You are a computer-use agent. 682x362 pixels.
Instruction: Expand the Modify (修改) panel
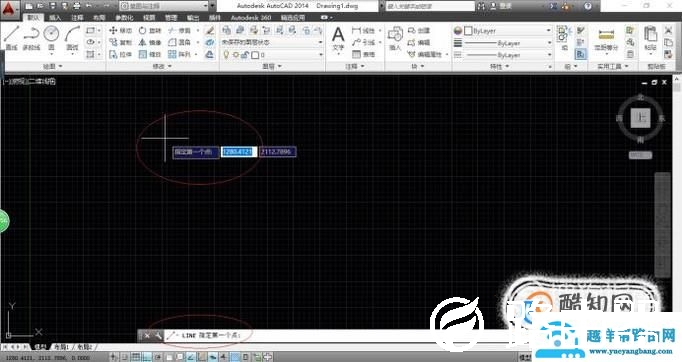click(162, 66)
